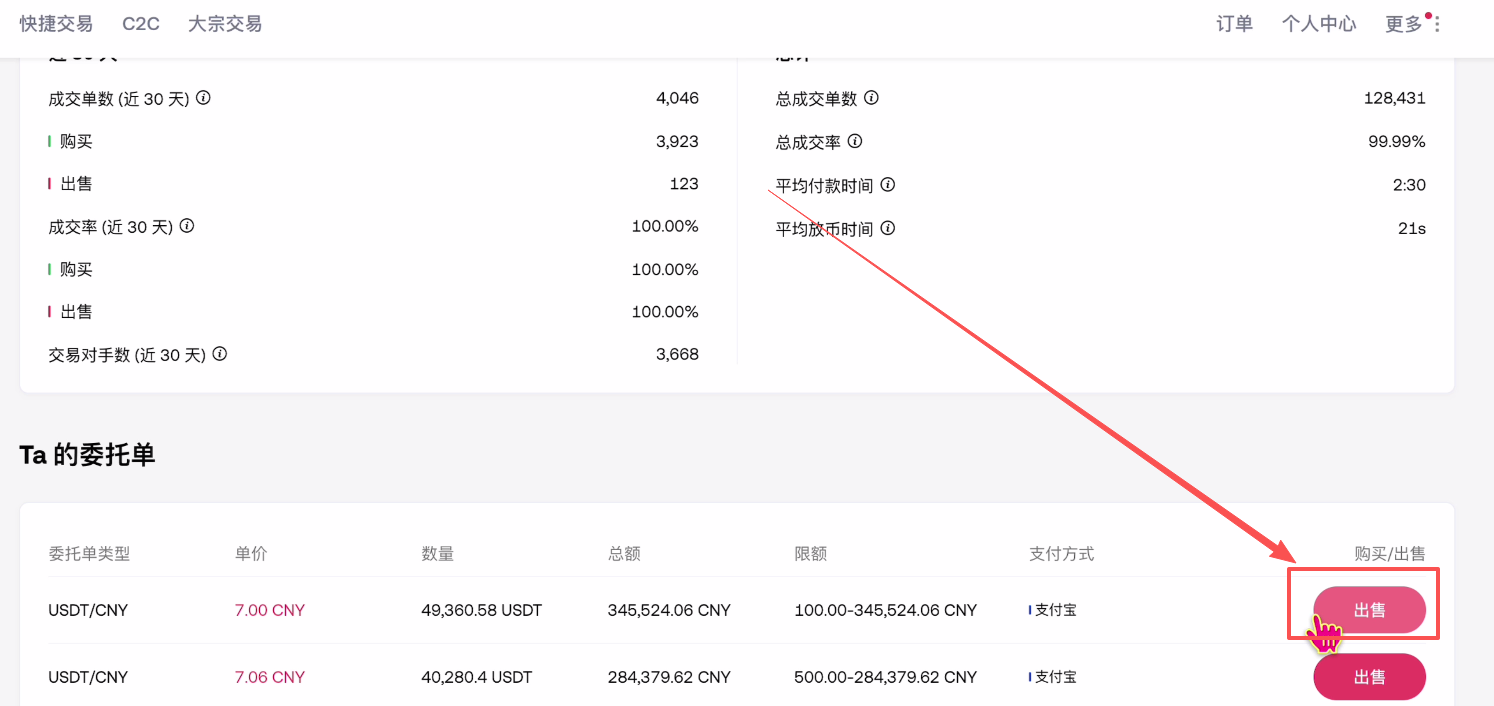Open 订单 from the top navigation
The image size is (1494, 706).
pos(1234,24)
